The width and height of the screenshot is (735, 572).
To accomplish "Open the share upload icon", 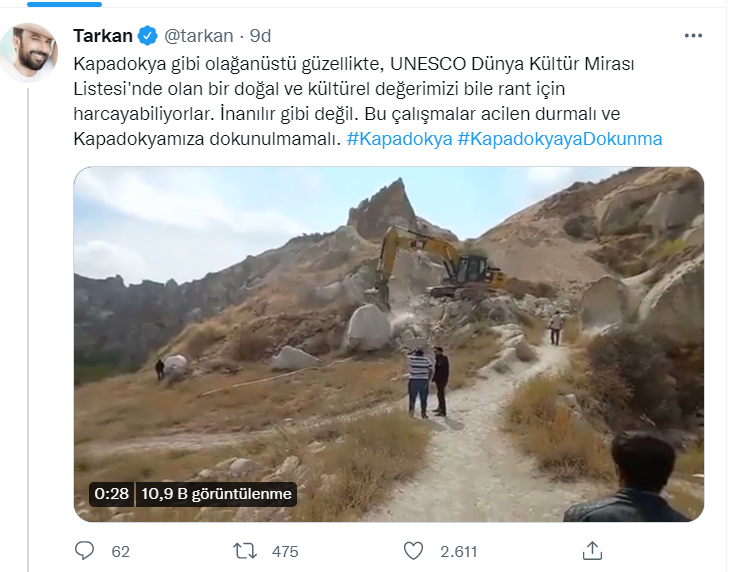I will (592, 550).
